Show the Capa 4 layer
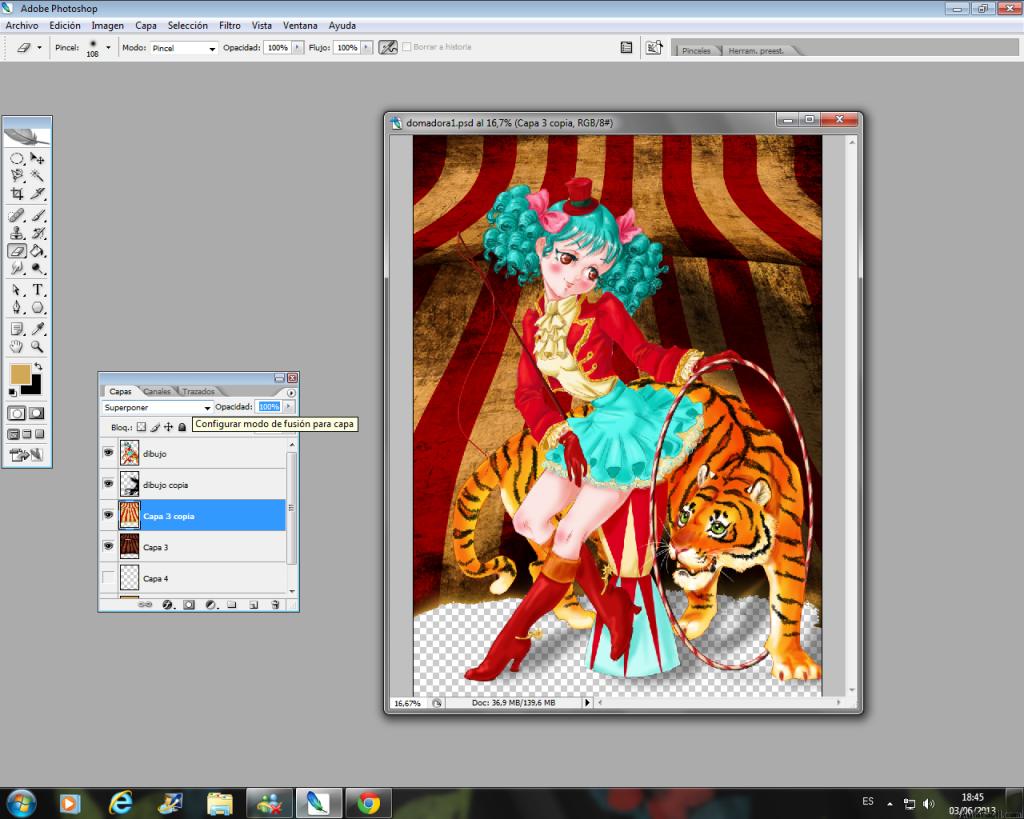 pyautogui.click(x=108, y=578)
